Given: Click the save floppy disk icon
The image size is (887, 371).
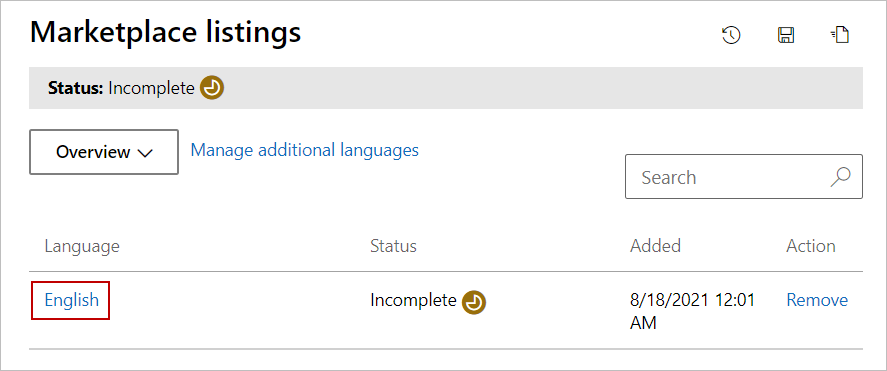Looking at the screenshot, I should [x=786, y=36].
